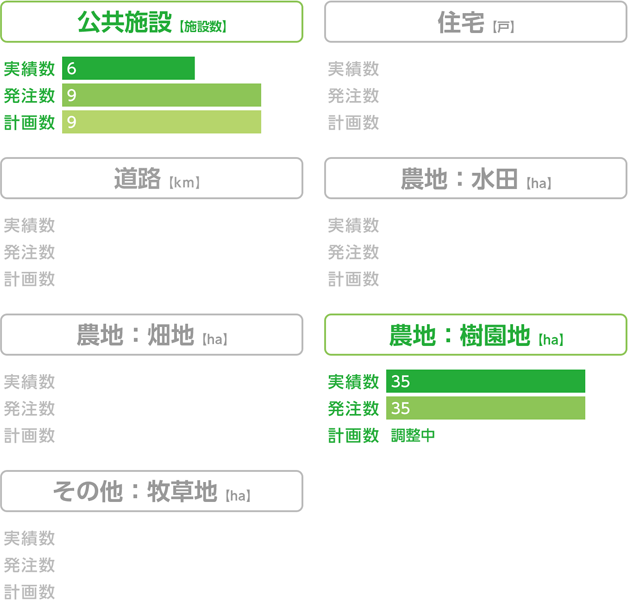Choose the 農地:畑地 header box
The width and height of the screenshot is (628, 605).
pos(152,335)
